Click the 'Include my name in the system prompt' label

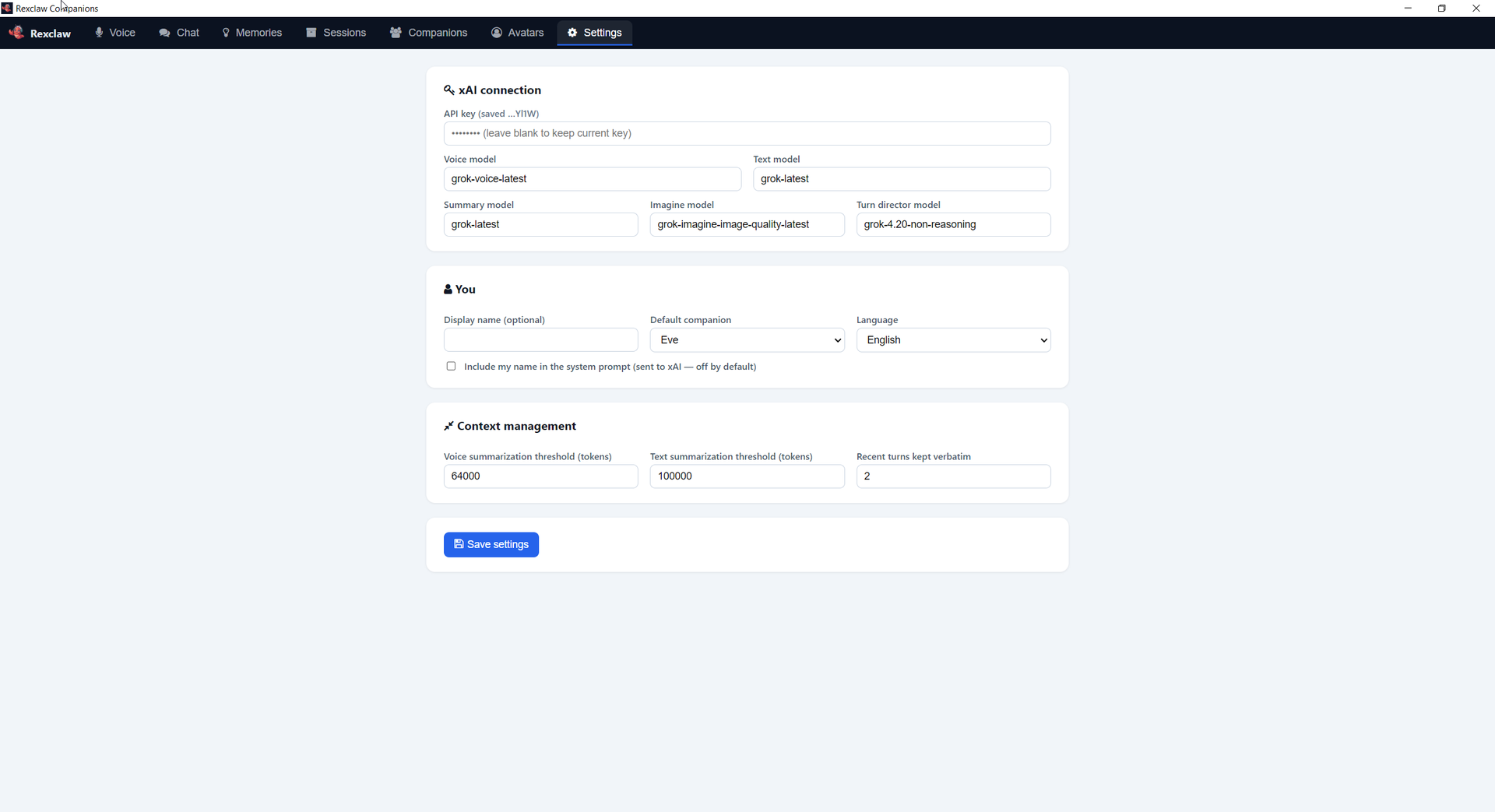point(610,367)
